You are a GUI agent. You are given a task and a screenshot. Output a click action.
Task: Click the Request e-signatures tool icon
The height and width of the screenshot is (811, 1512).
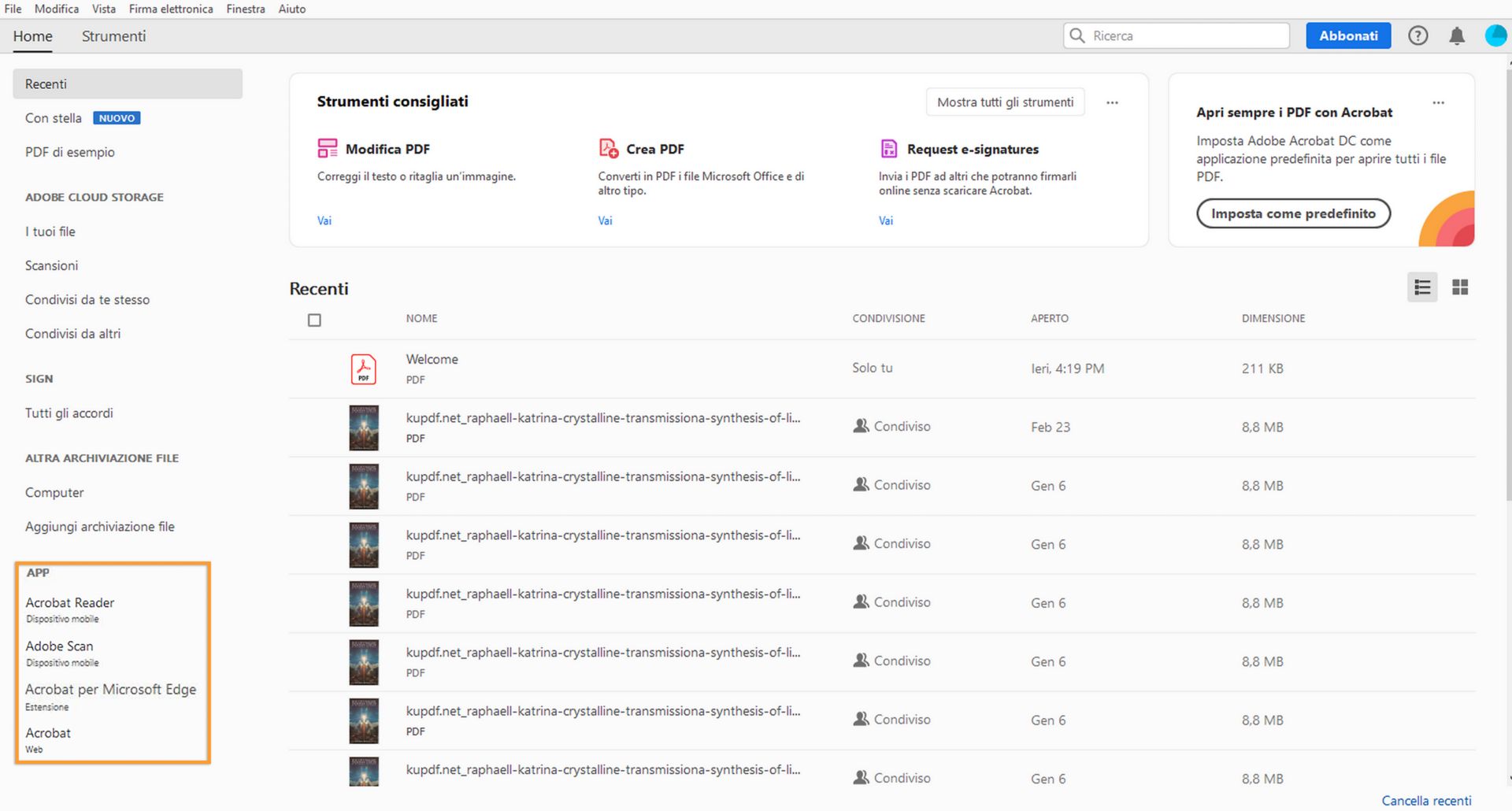(x=889, y=148)
